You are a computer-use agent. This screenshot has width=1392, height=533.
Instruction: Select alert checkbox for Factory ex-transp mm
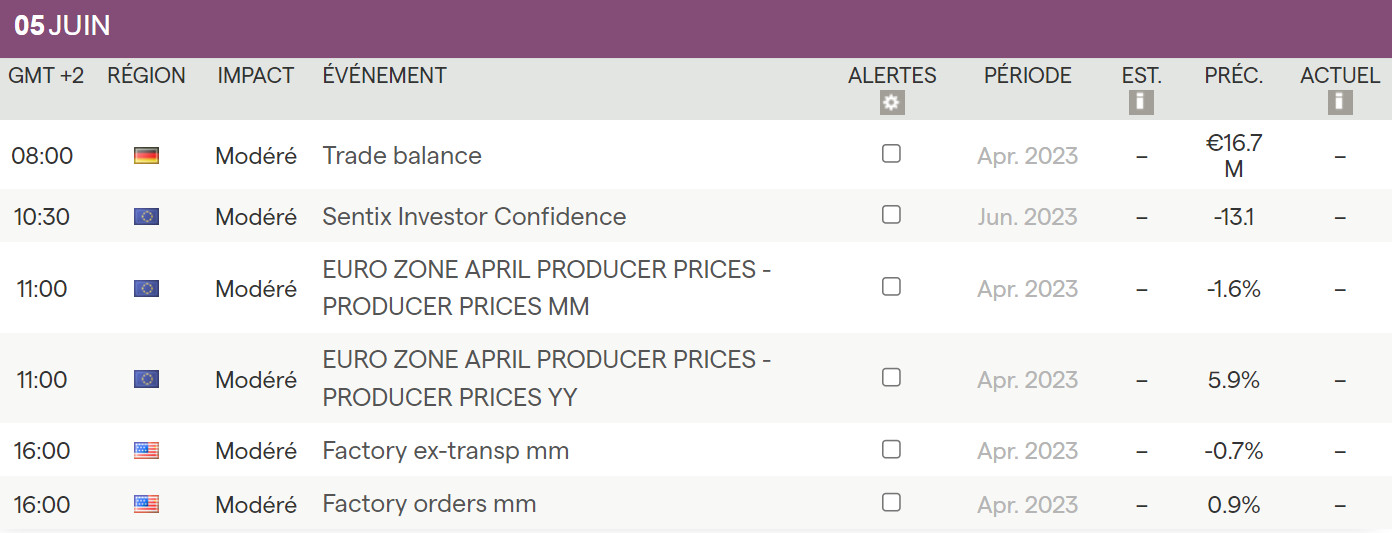(x=891, y=449)
